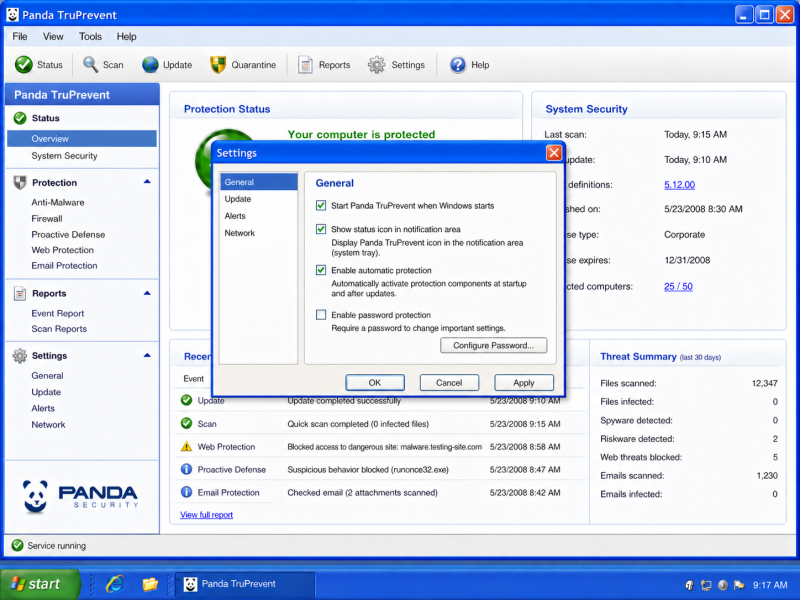Viewport: 800px width, 600px height.
Task: Select Network in Settings dialog list
Action: click(259, 233)
